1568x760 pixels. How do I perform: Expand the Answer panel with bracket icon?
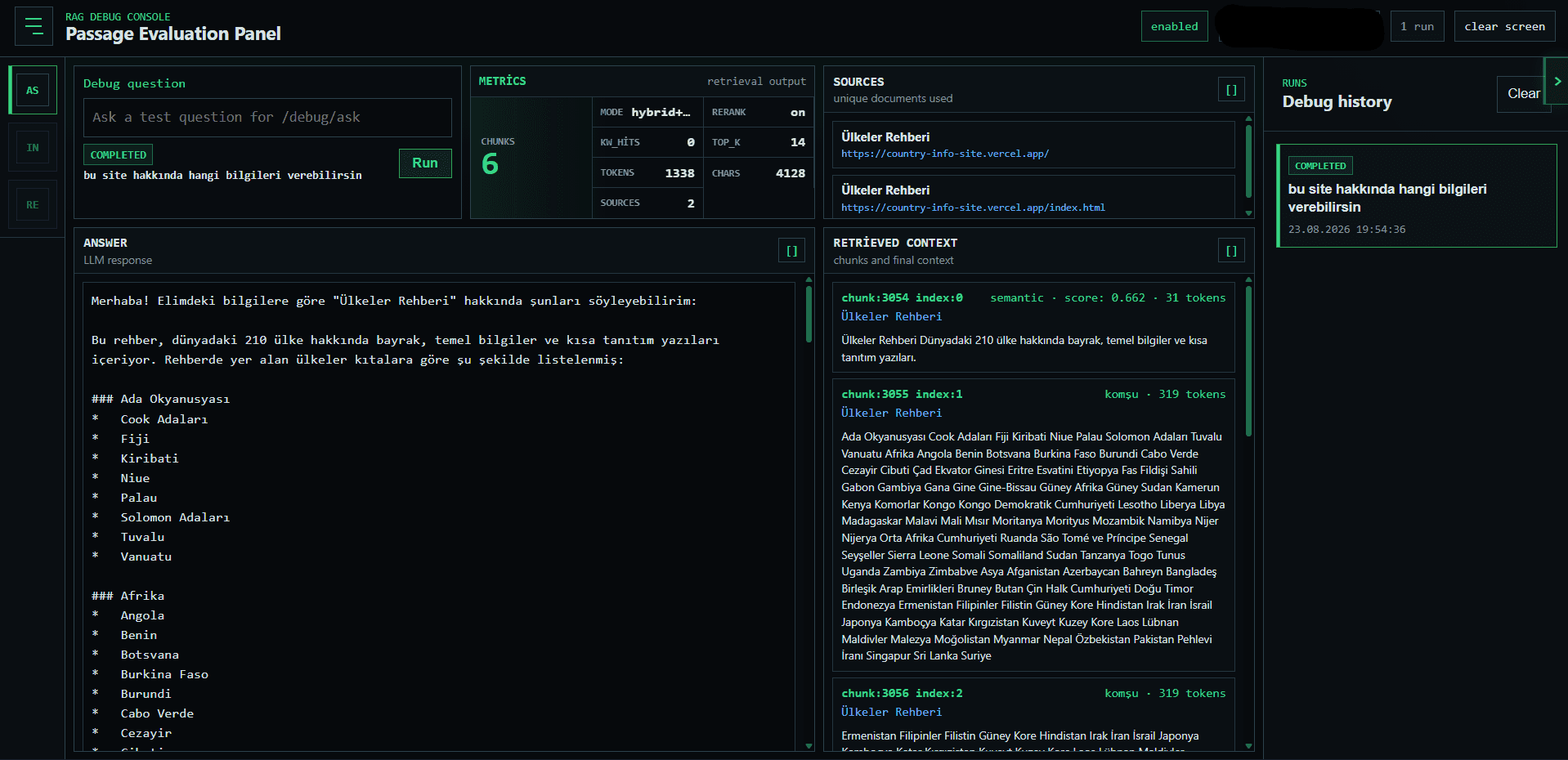tap(791, 251)
